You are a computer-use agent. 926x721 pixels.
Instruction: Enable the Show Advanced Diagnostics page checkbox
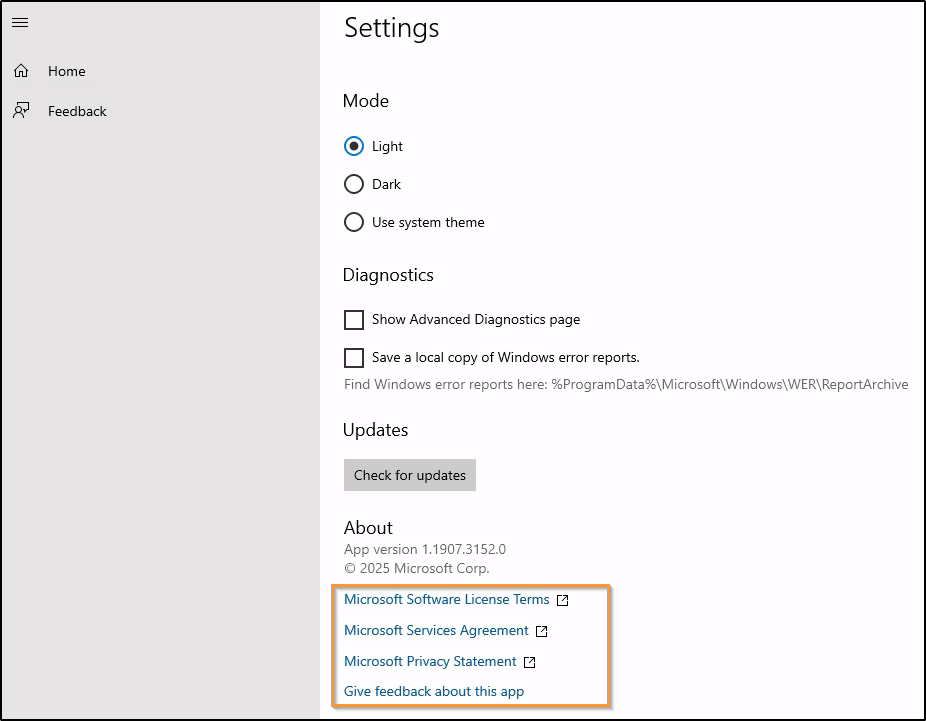pyautogui.click(x=354, y=320)
